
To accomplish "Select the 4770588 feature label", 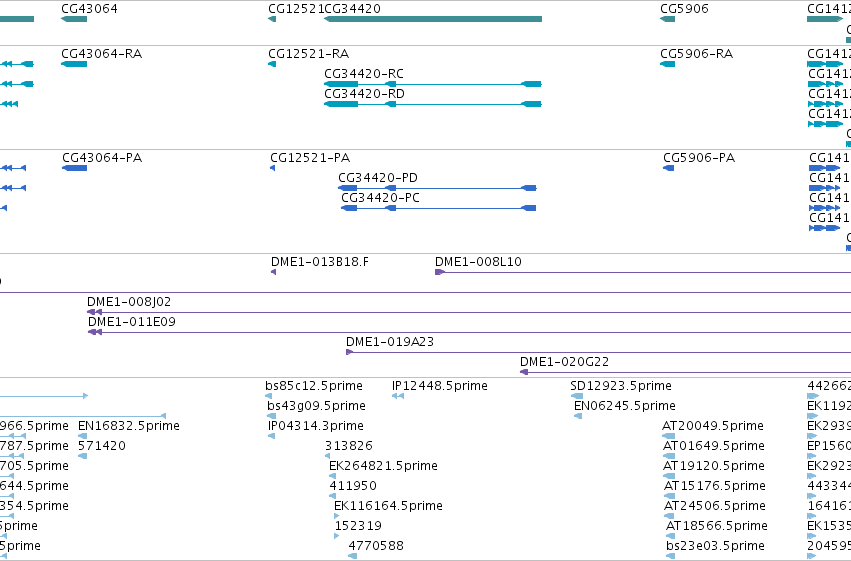I will click(376, 546).
